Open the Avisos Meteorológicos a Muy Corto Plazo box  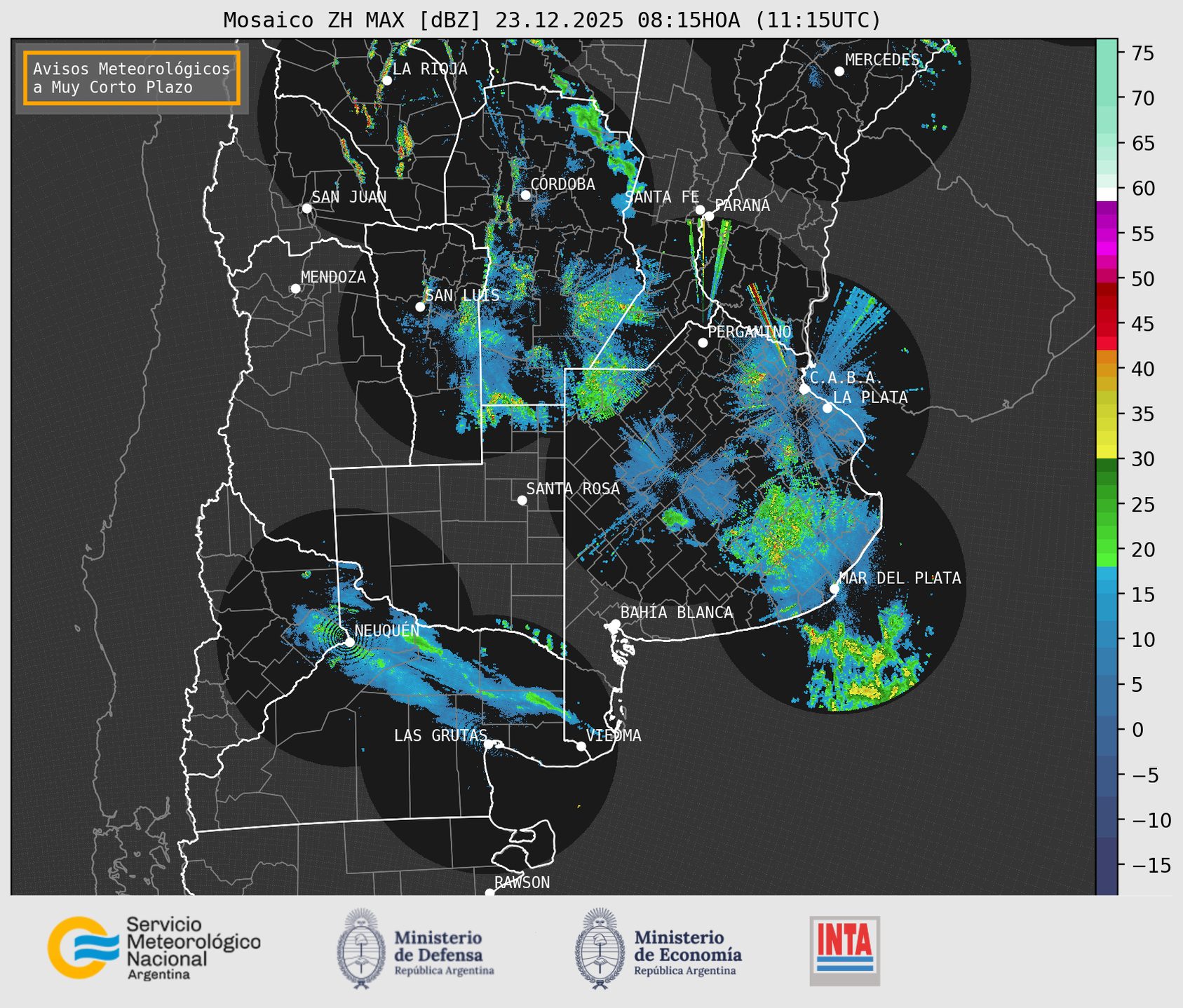(x=132, y=78)
